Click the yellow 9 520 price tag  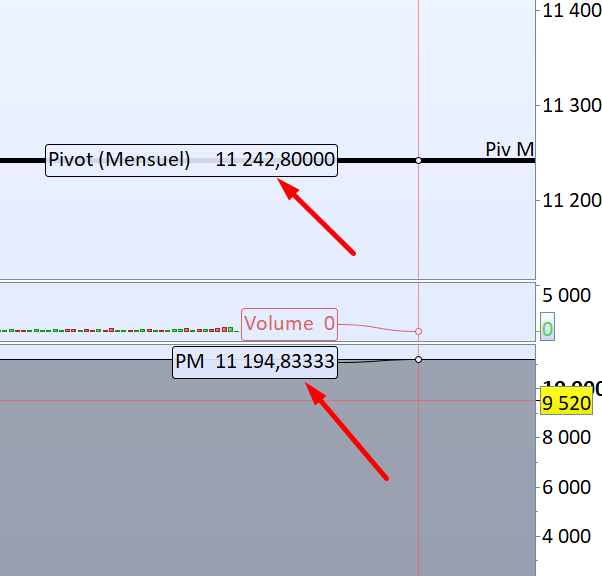pos(566,403)
